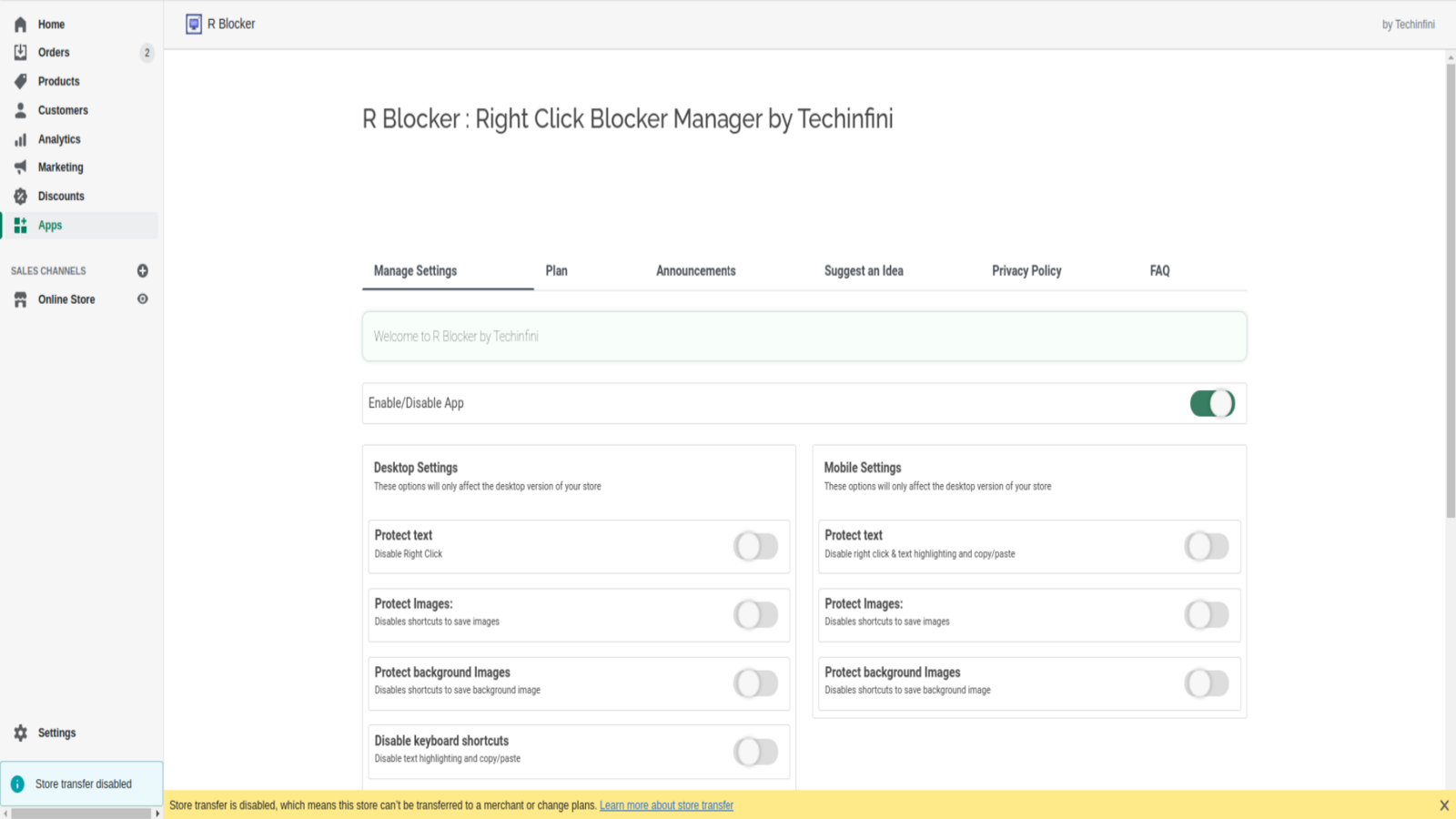Enable Desktop Protect Images toggle
Image resolution: width=1456 pixels, height=819 pixels.
(x=756, y=615)
